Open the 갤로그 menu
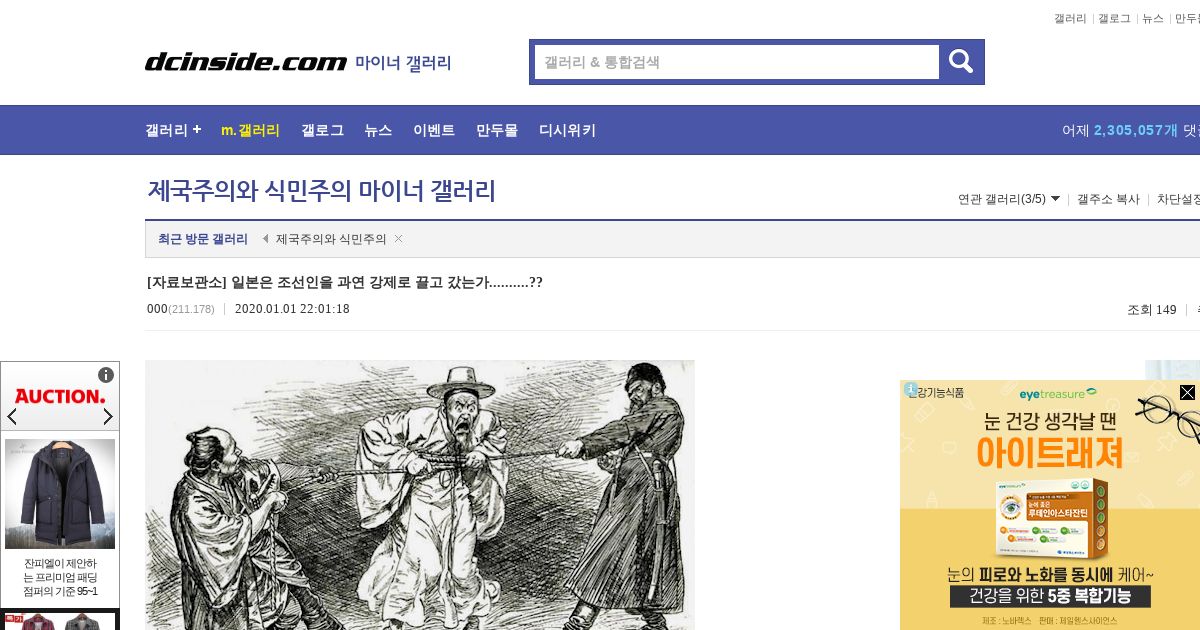 [x=322, y=130]
